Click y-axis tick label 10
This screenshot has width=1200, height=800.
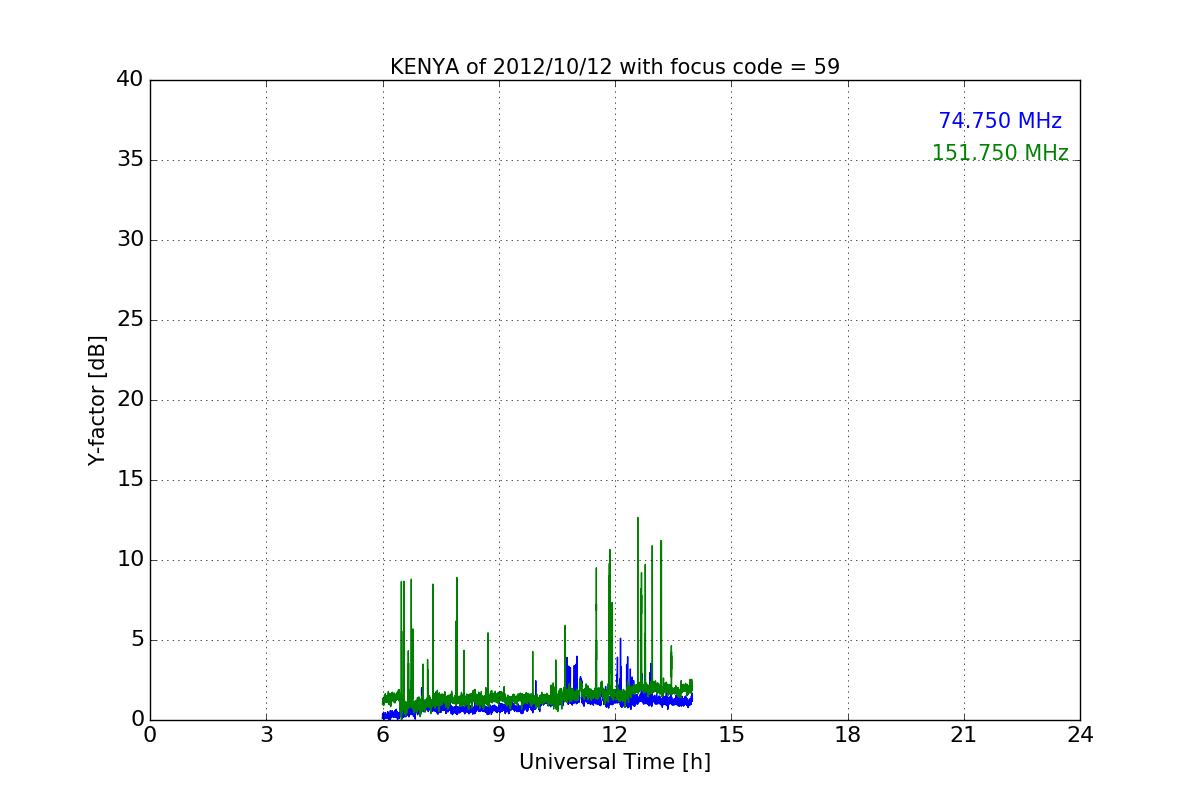pos(130,560)
